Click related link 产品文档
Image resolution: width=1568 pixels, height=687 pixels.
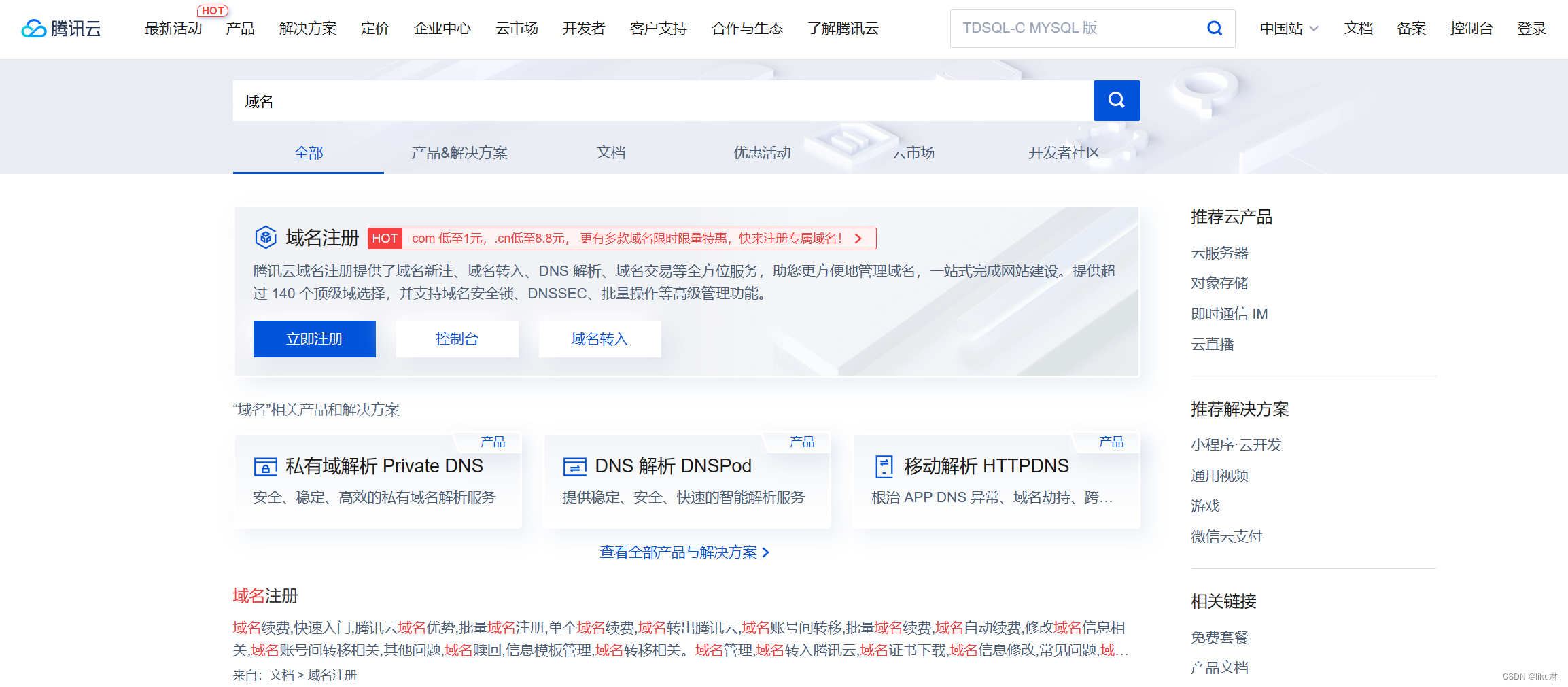click(1219, 668)
